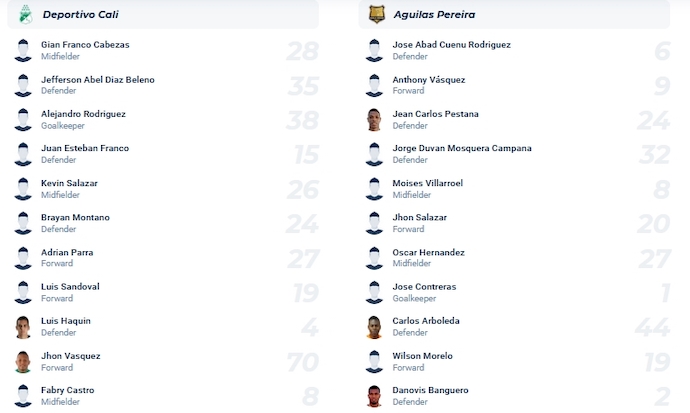Click Jean Carlos Pestana's player photo
The height and width of the screenshot is (413, 690).
[x=374, y=120]
